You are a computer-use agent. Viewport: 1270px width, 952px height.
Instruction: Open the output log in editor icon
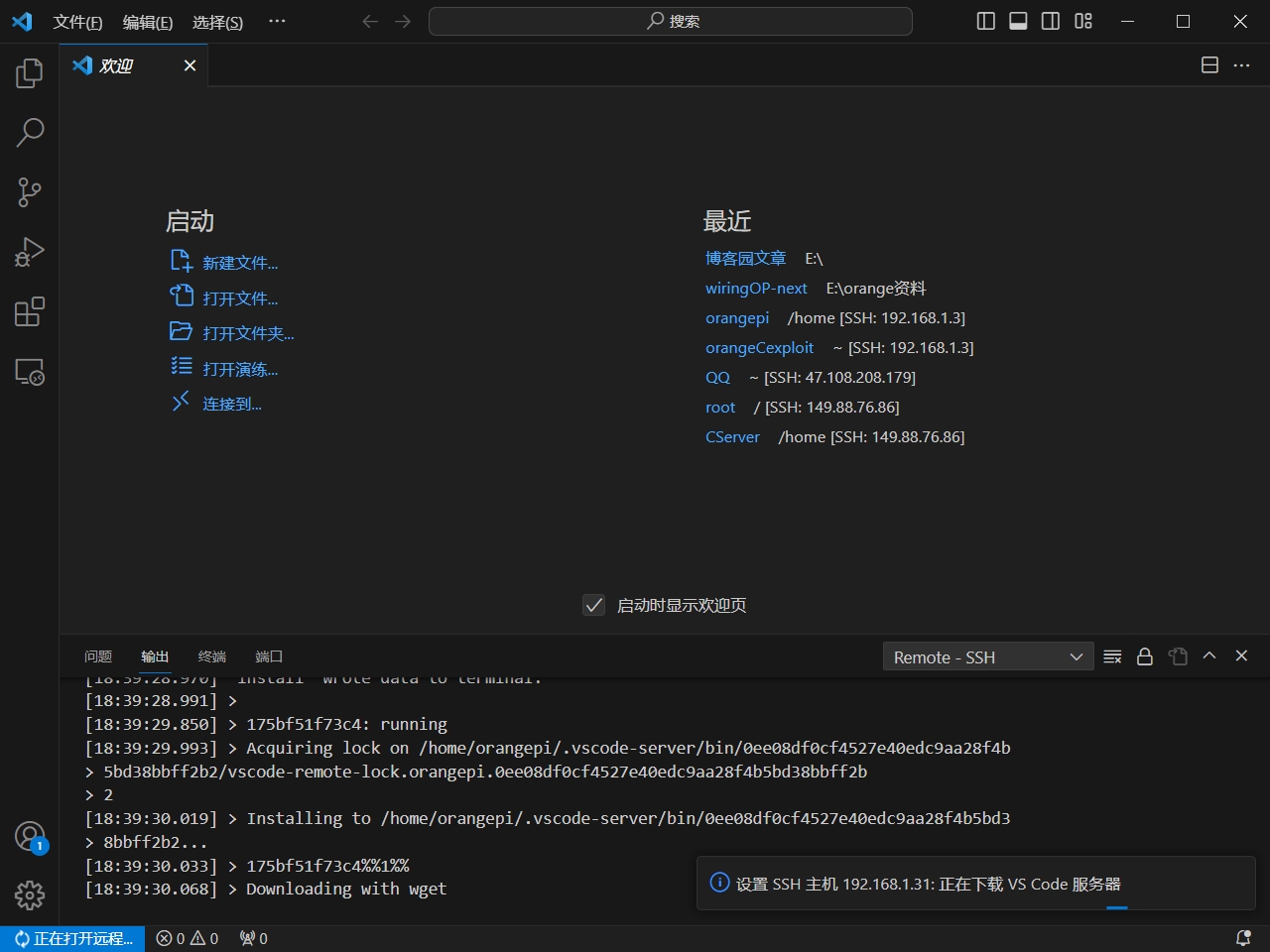1178,656
